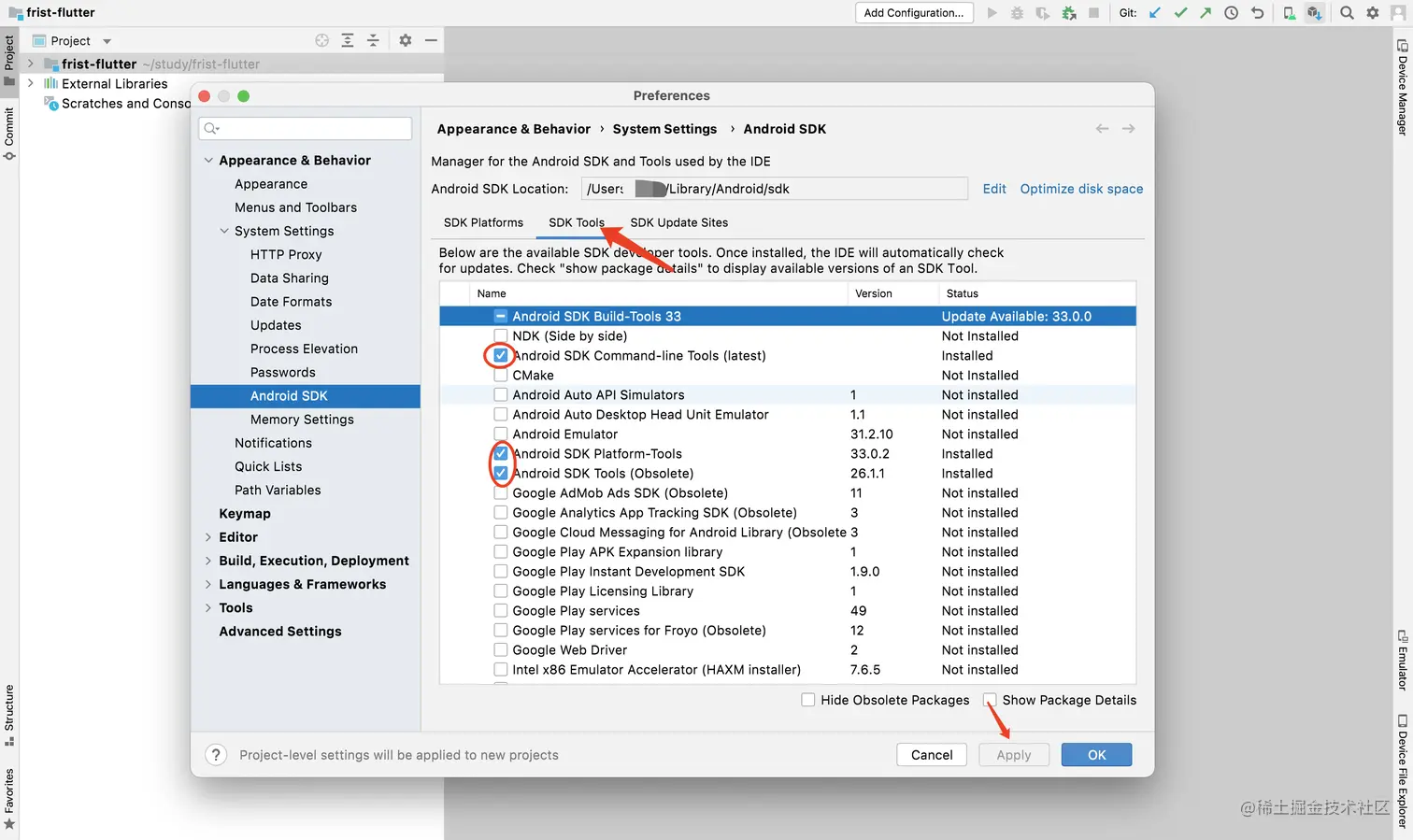This screenshot has width=1413, height=840.
Task: Hide the Project panel with minus icon
Action: pyautogui.click(x=431, y=40)
